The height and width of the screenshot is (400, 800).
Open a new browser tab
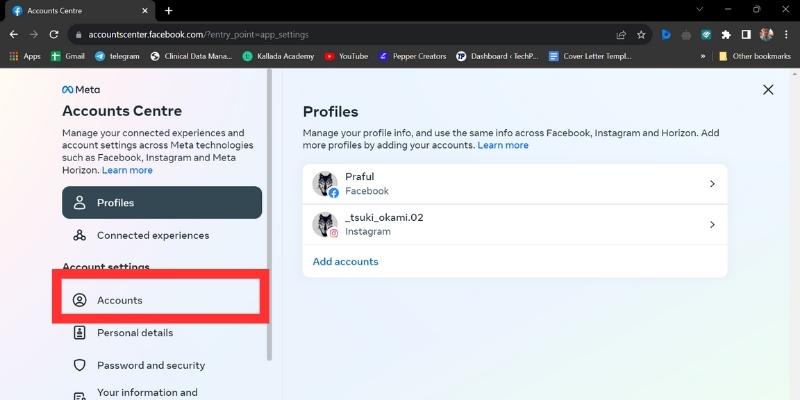click(x=169, y=11)
